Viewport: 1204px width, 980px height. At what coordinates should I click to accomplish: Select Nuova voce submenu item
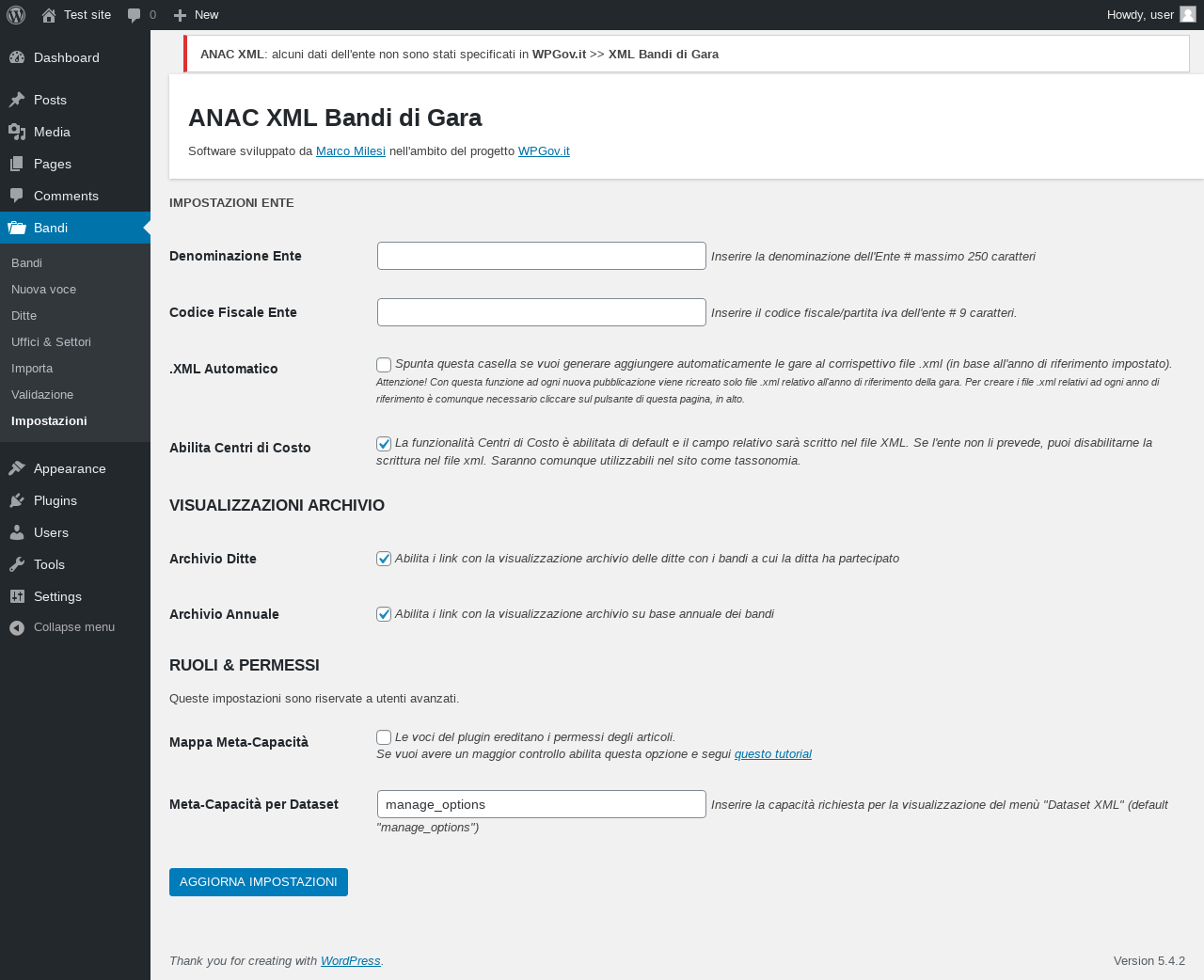point(43,289)
